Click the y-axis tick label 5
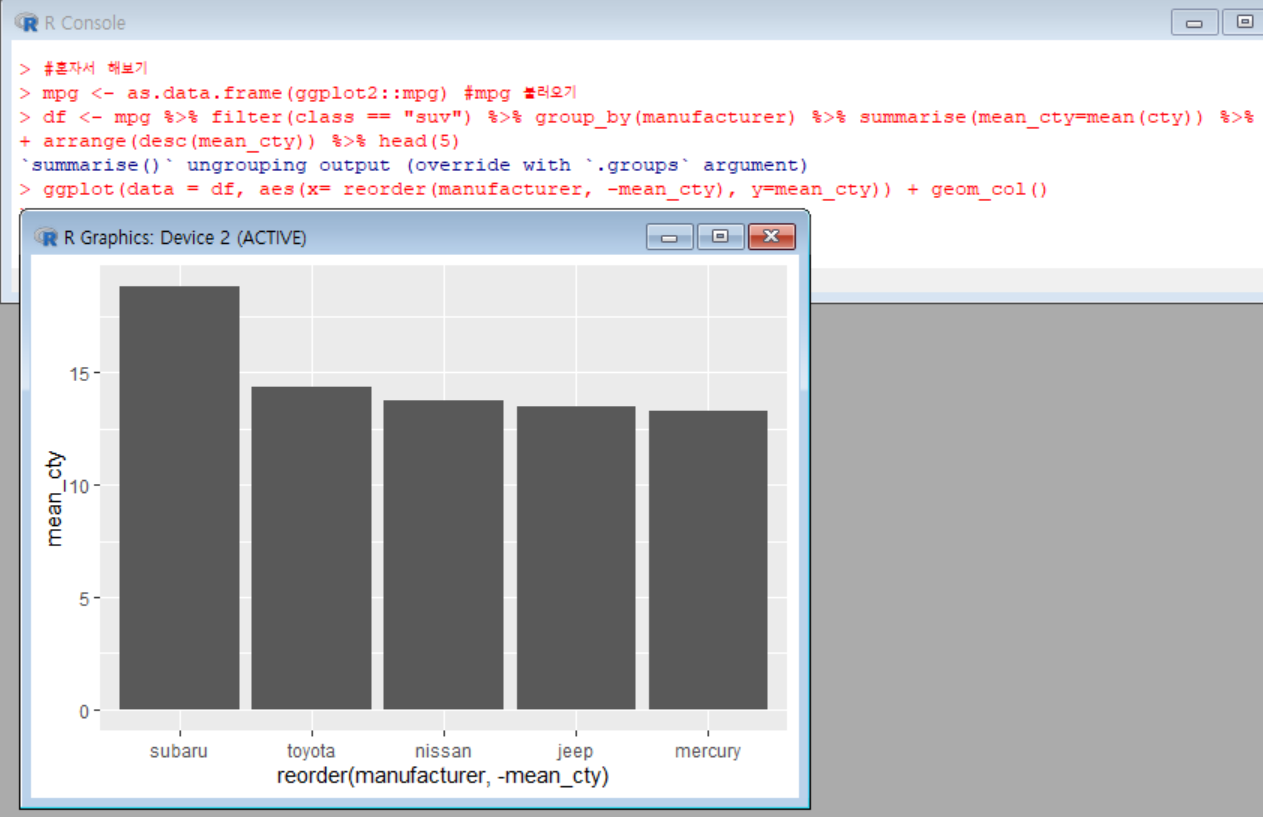 tap(84, 598)
